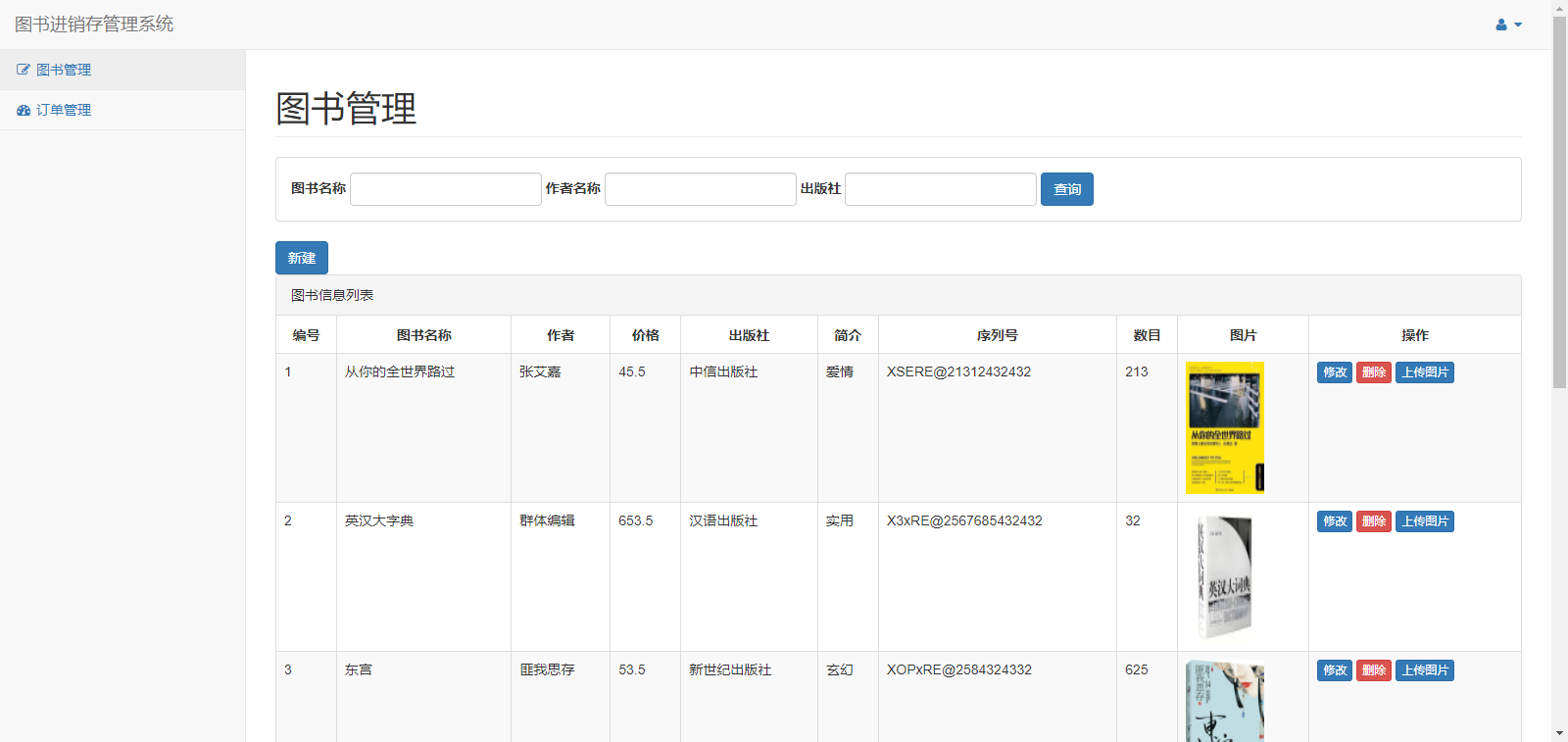The image size is (1568, 742).
Task: Click 修改 for 英汉大字典
Action: (x=1335, y=521)
